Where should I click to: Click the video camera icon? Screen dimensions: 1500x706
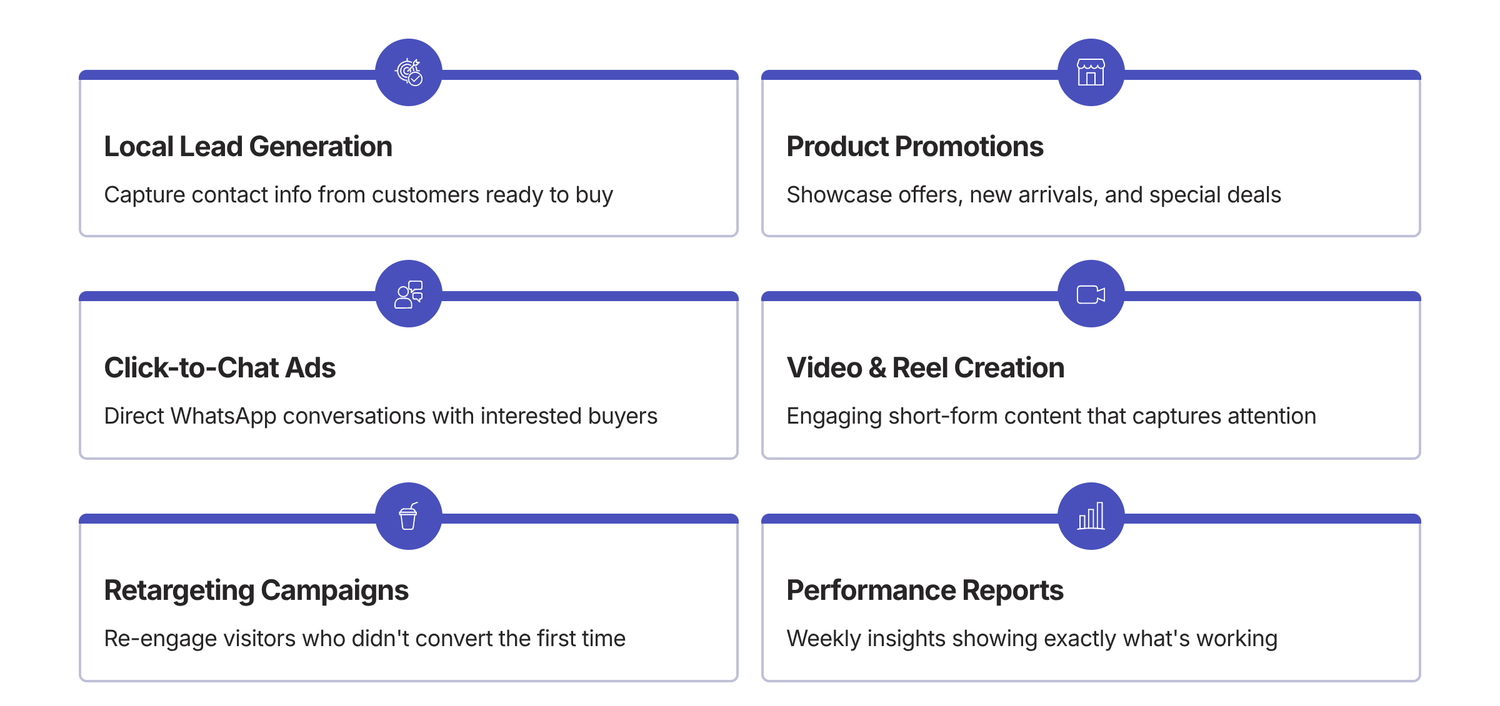point(1090,294)
